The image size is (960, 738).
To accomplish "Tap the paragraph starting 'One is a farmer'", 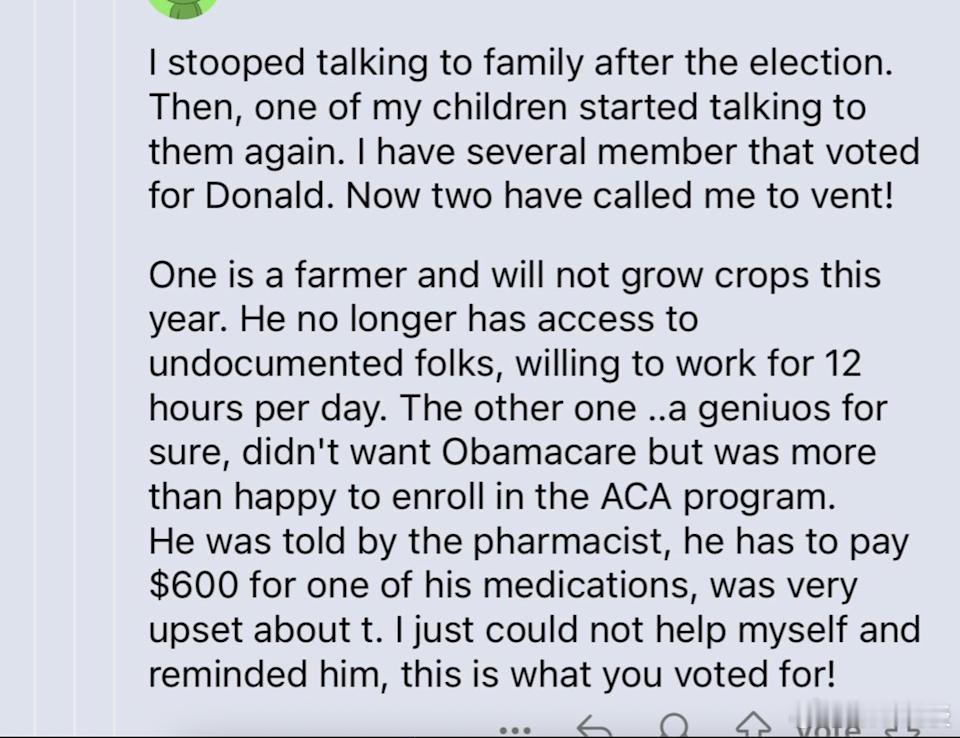I will pyautogui.click(x=534, y=474).
